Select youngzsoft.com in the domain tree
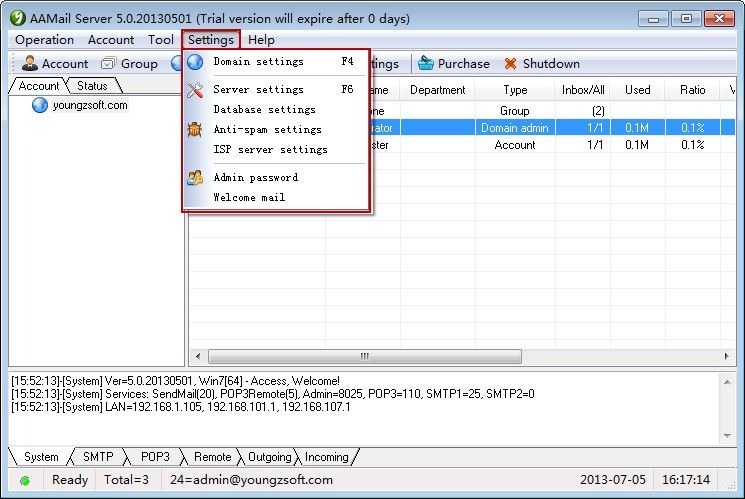This screenshot has width=745, height=499. pos(90,105)
